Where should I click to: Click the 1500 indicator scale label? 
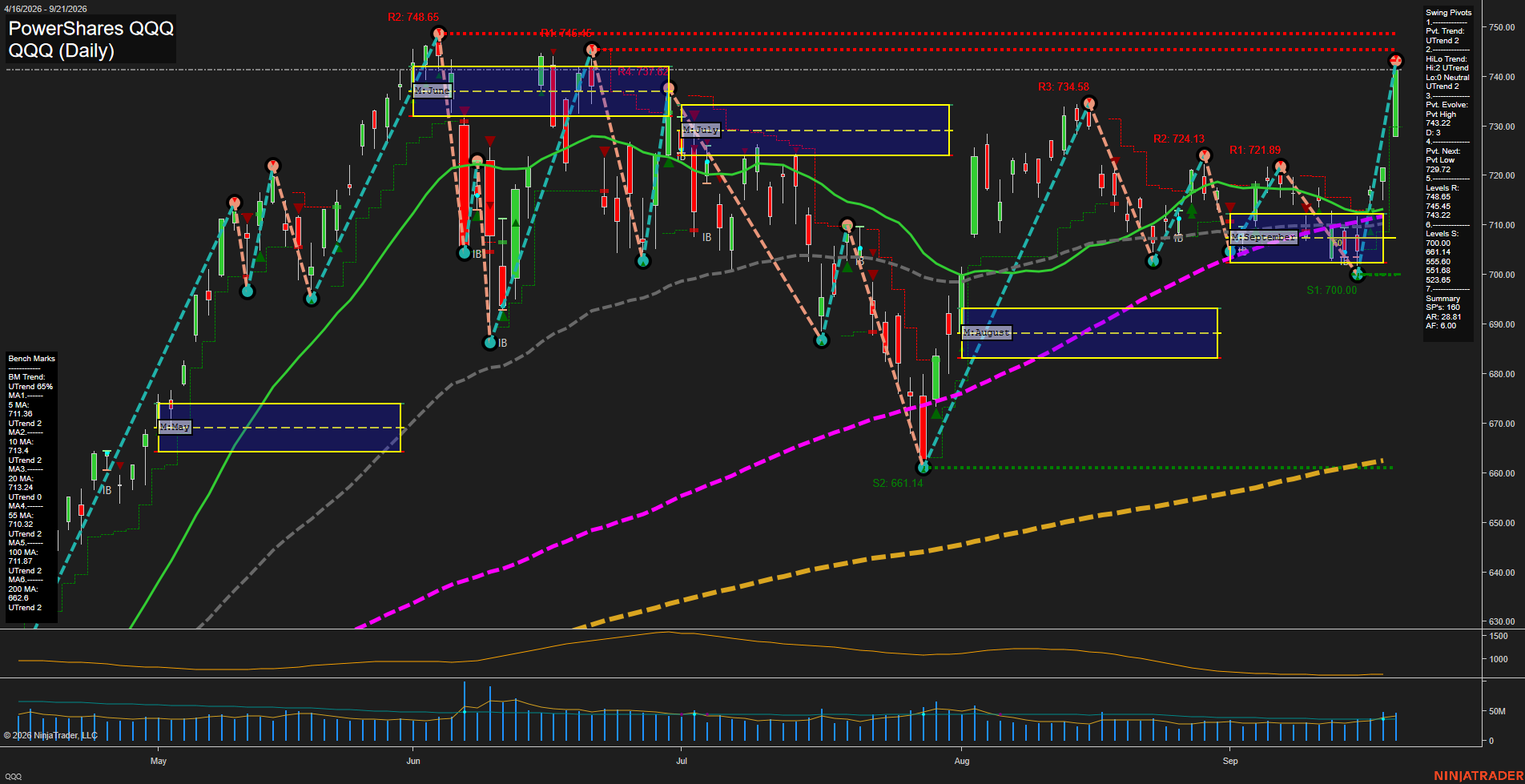point(1499,636)
